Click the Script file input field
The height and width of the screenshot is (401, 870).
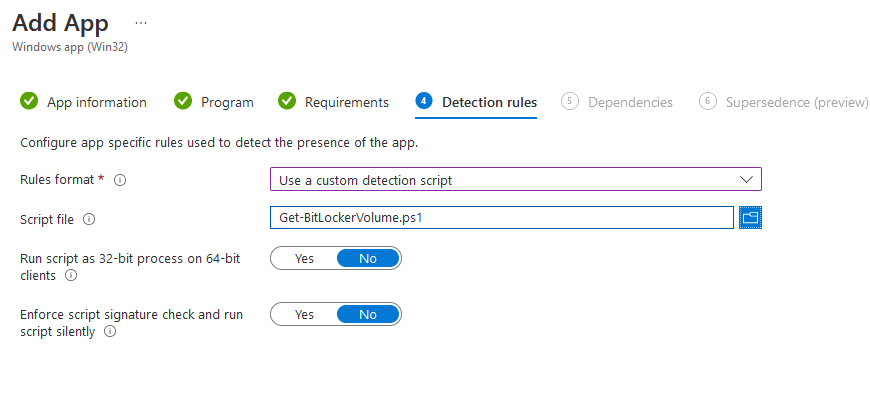tap(502, 217)
